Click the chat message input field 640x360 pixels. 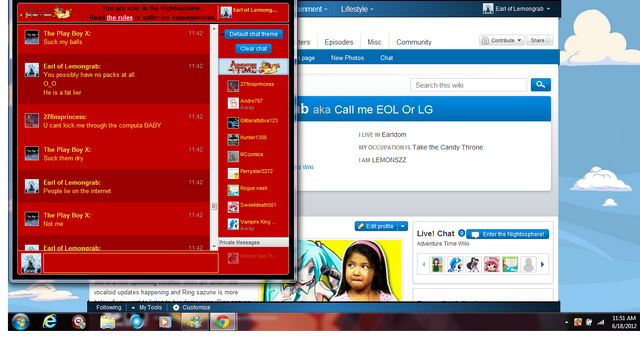click(x=131, y=263)
